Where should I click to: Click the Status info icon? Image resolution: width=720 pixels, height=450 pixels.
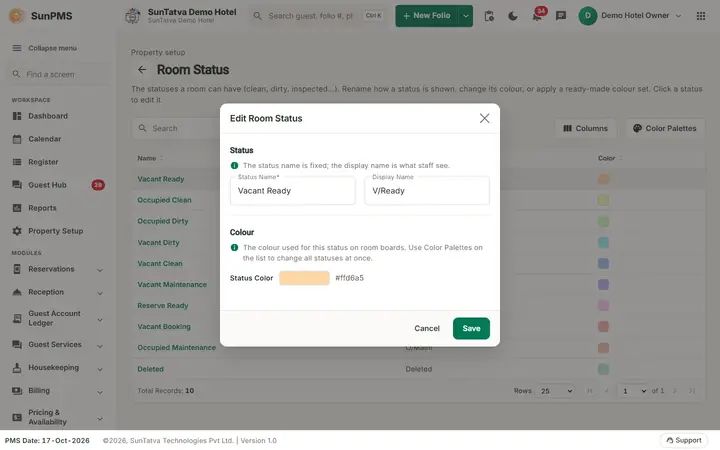[x=234, y=165]
